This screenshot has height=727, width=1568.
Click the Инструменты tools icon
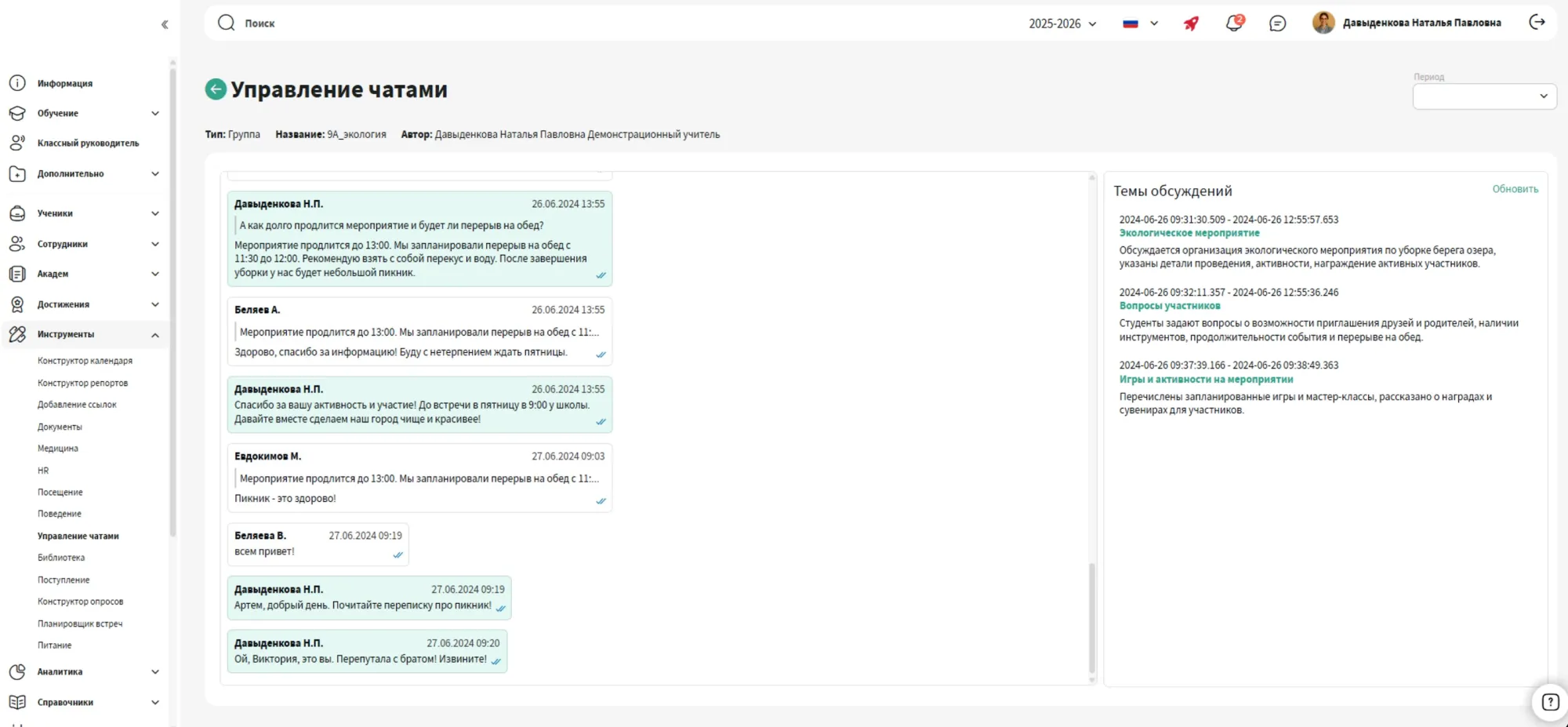pos(17,334)
